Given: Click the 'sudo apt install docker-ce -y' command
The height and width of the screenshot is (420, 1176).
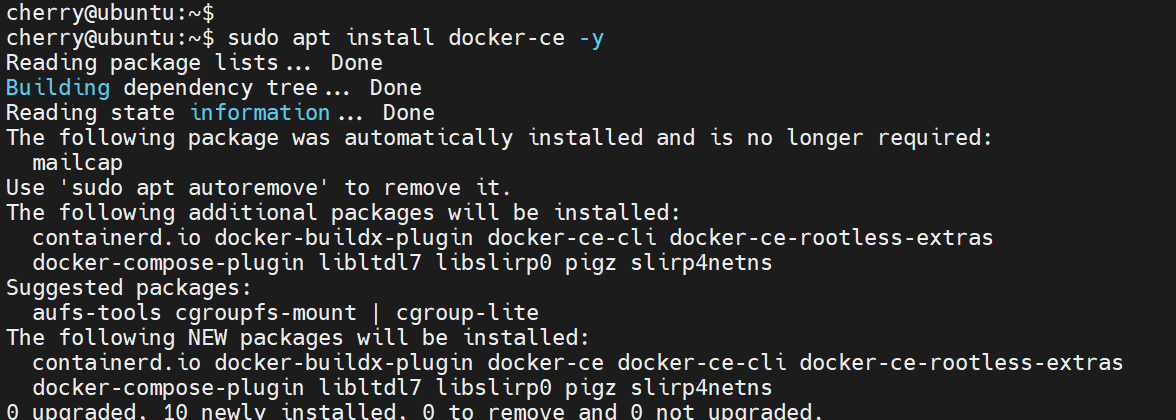Looking at the screenshot, I should pyautogui.click(x=415, y=38).
